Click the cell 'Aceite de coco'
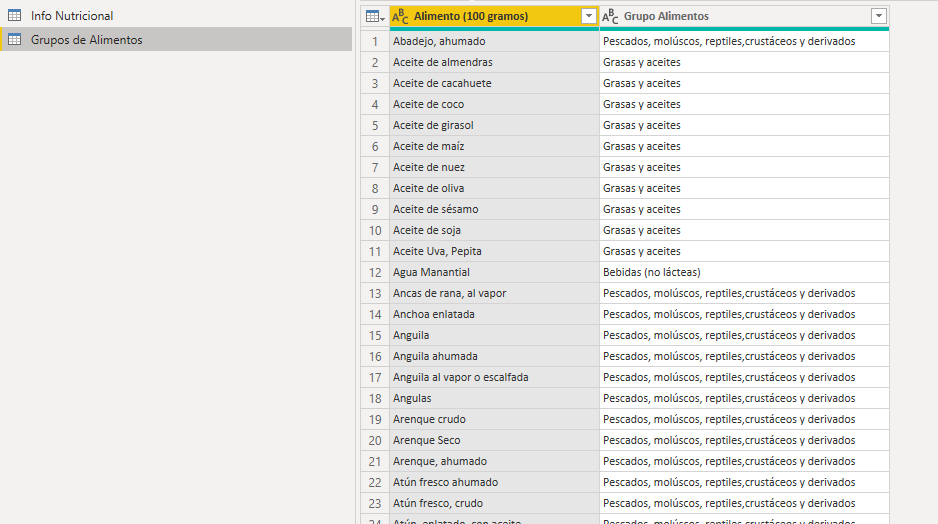 coord(494,104)
